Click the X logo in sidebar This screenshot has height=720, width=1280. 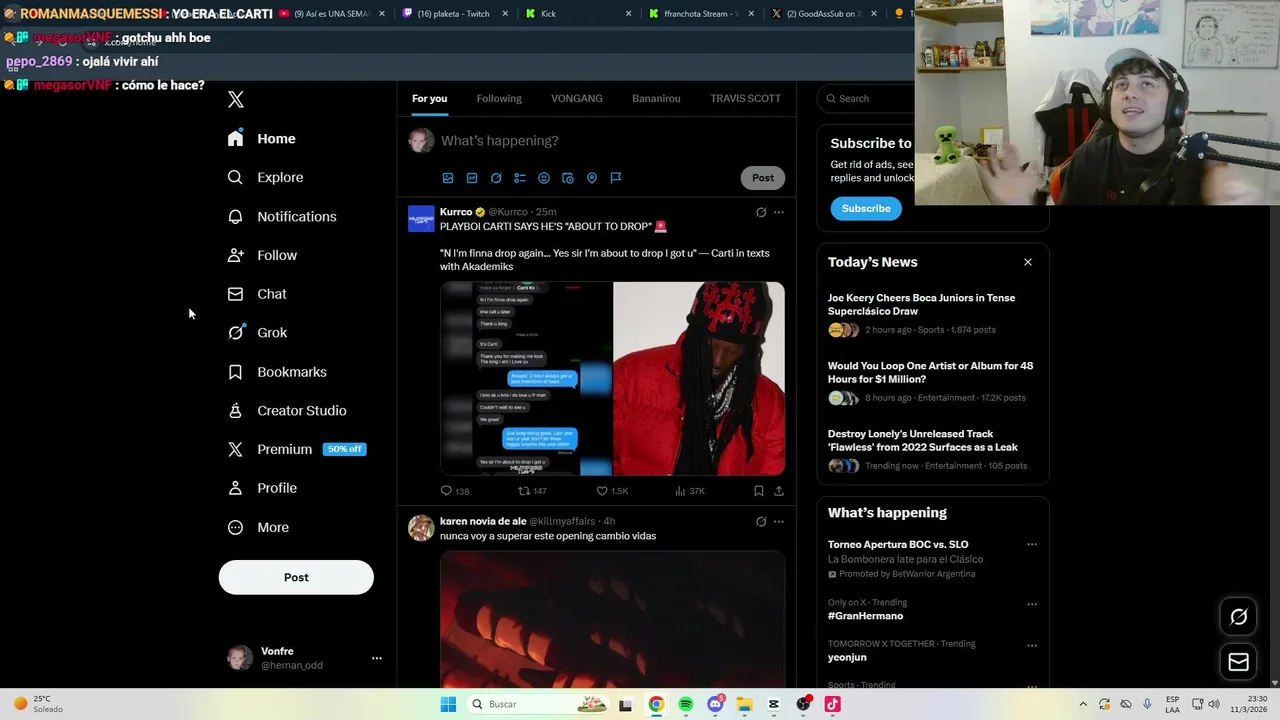coord(235,99)
